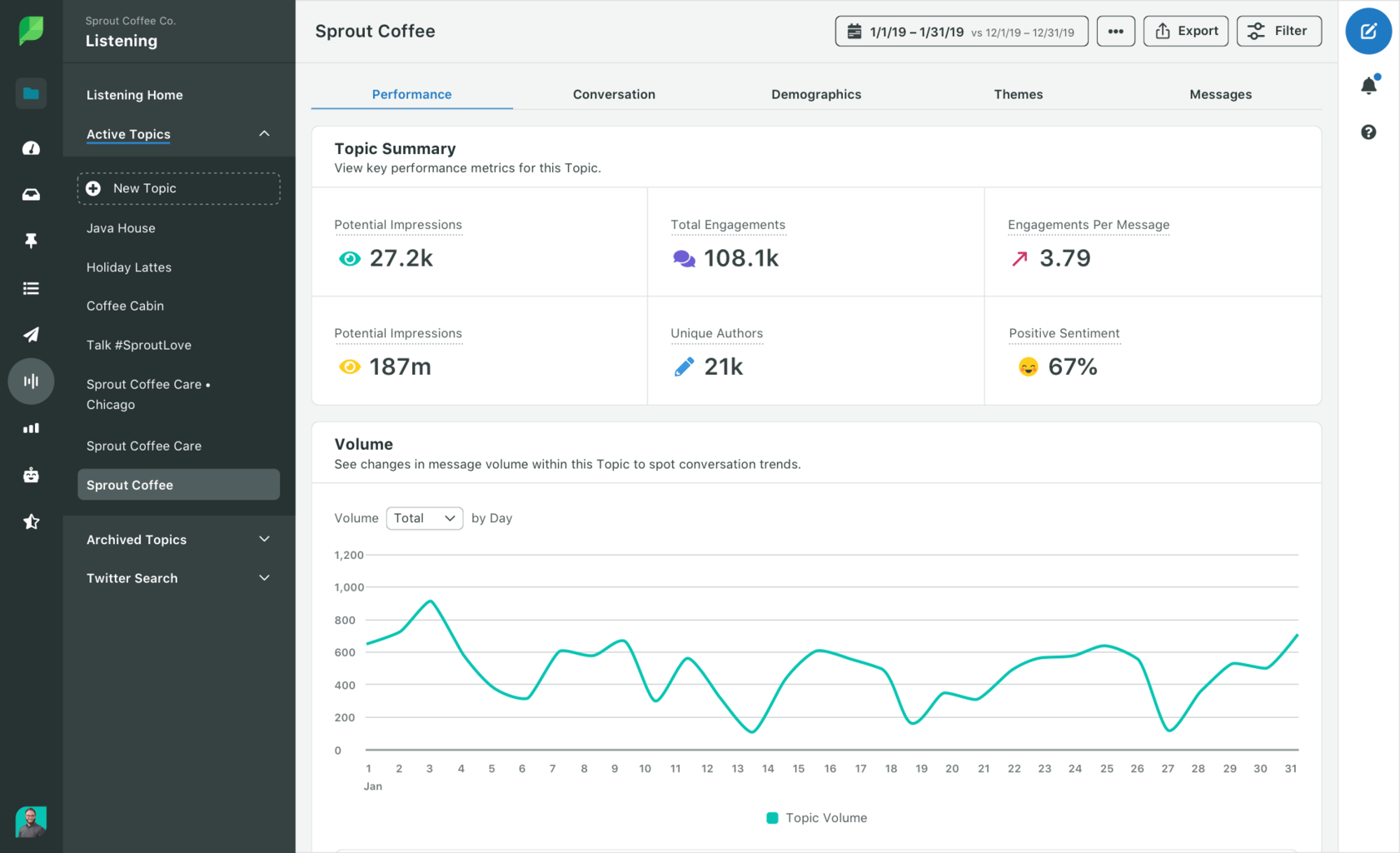
Task: Click the highlighted Listening waveform icon
Action: coord(31,381)
